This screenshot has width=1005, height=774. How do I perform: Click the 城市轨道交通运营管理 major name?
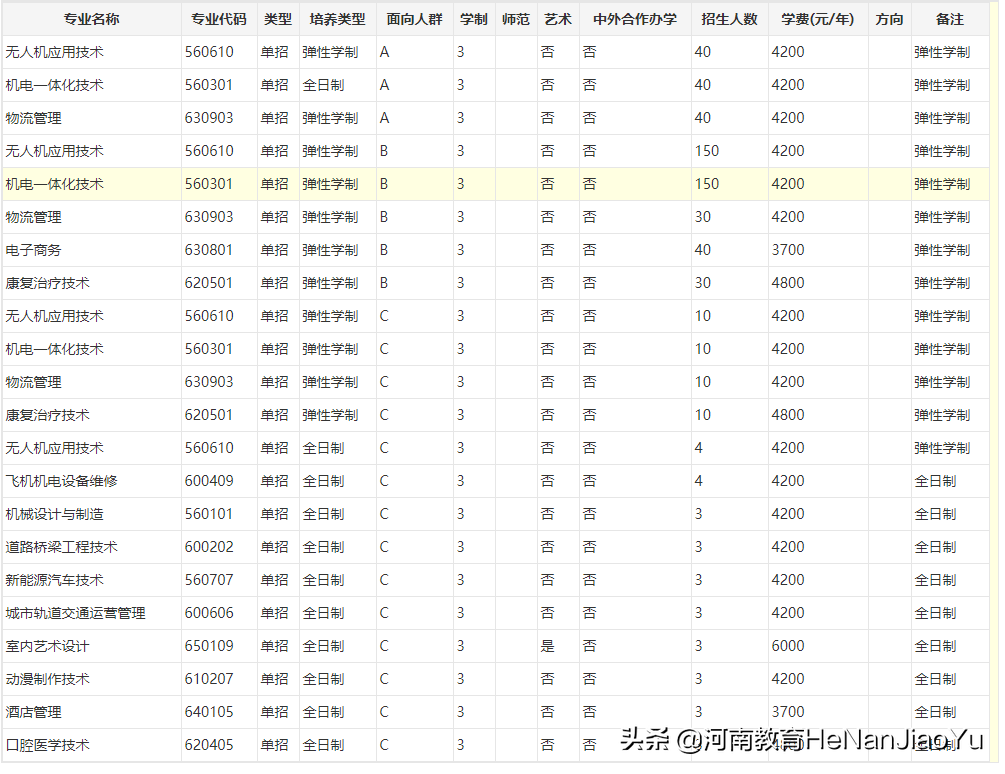(73, 613)
